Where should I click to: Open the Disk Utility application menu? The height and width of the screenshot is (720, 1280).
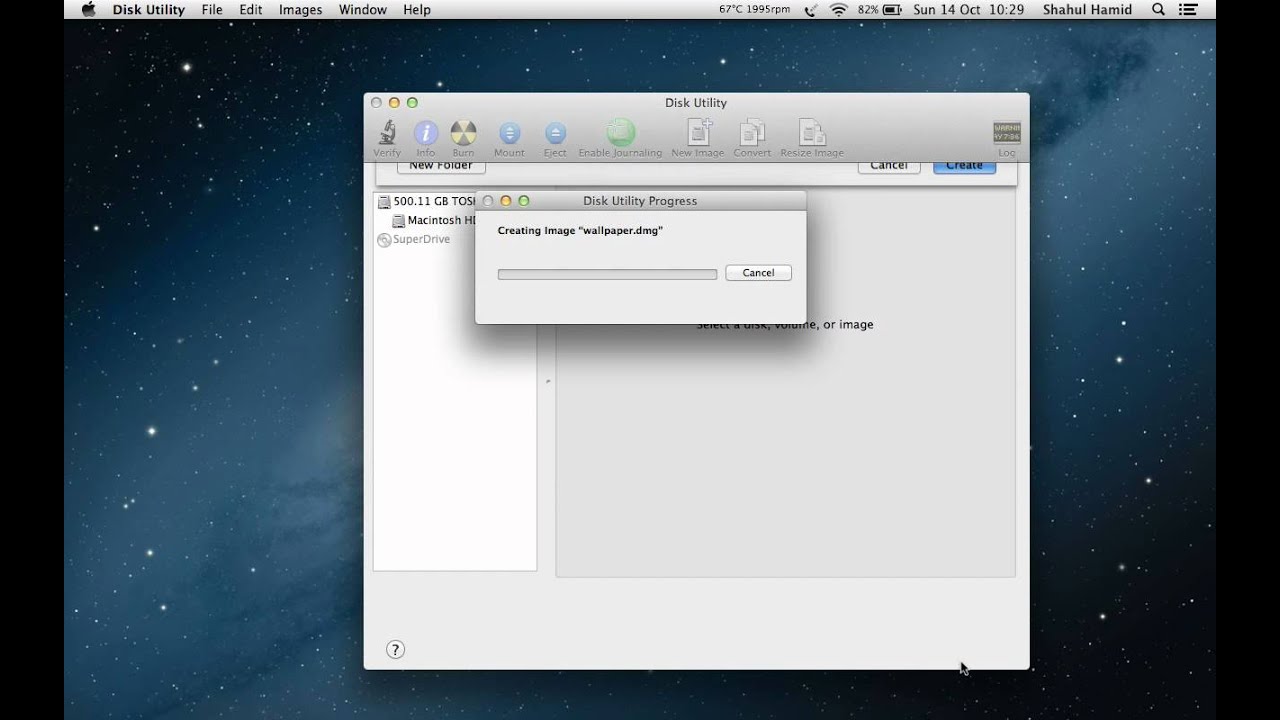pyautogui.click(x=149, y=9)
